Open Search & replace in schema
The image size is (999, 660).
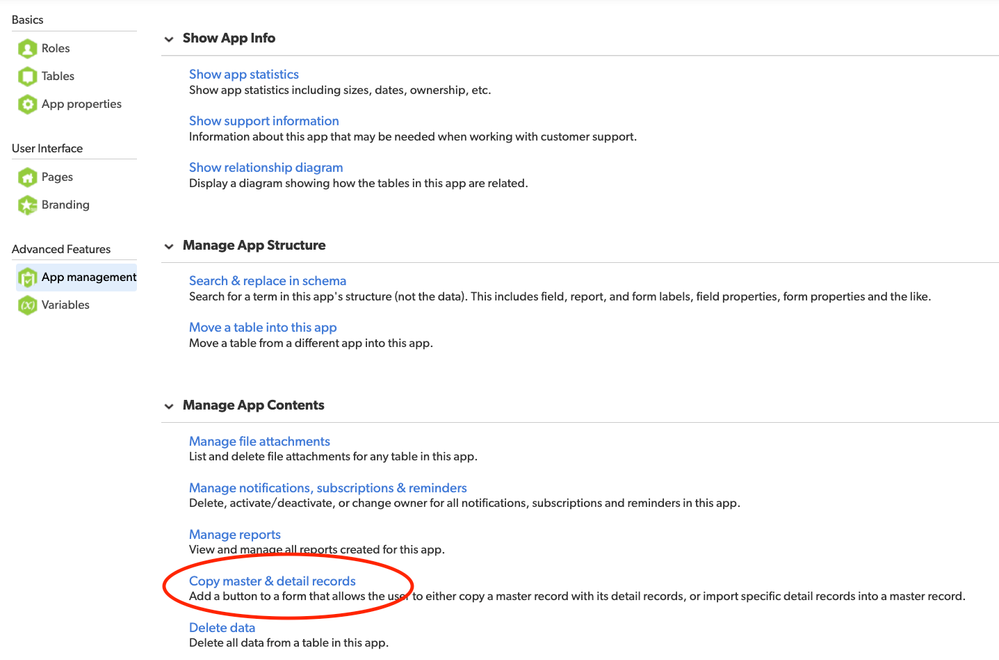(268, 281)
